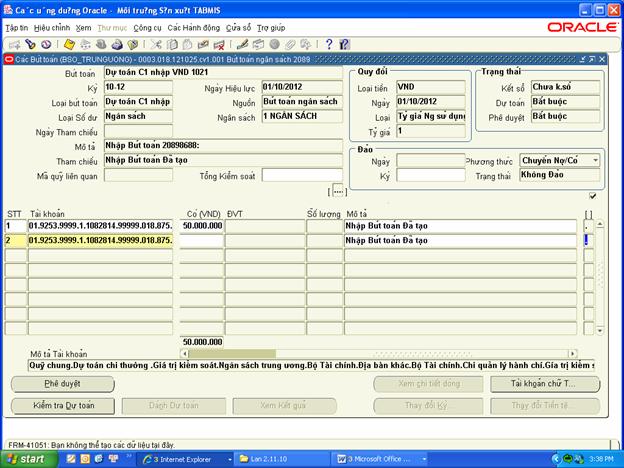Click the Oracle form icon in window title
The image size is (624, 468).
(x=9, y=59)
